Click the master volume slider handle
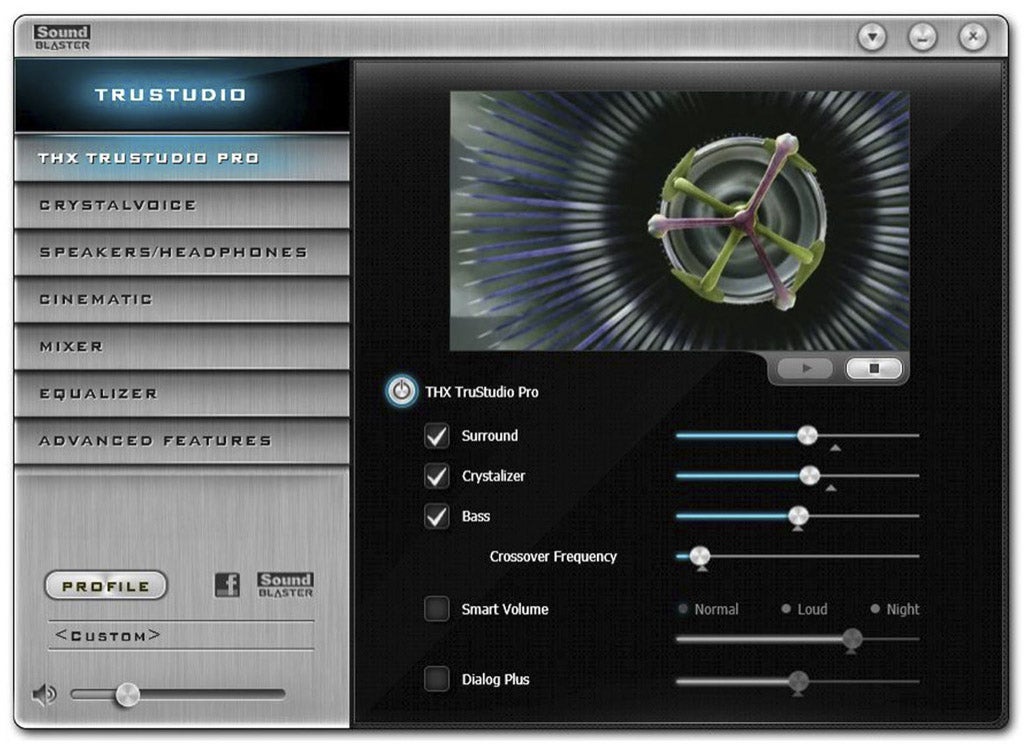This screenshot has height=744, width=1024. 127,694
